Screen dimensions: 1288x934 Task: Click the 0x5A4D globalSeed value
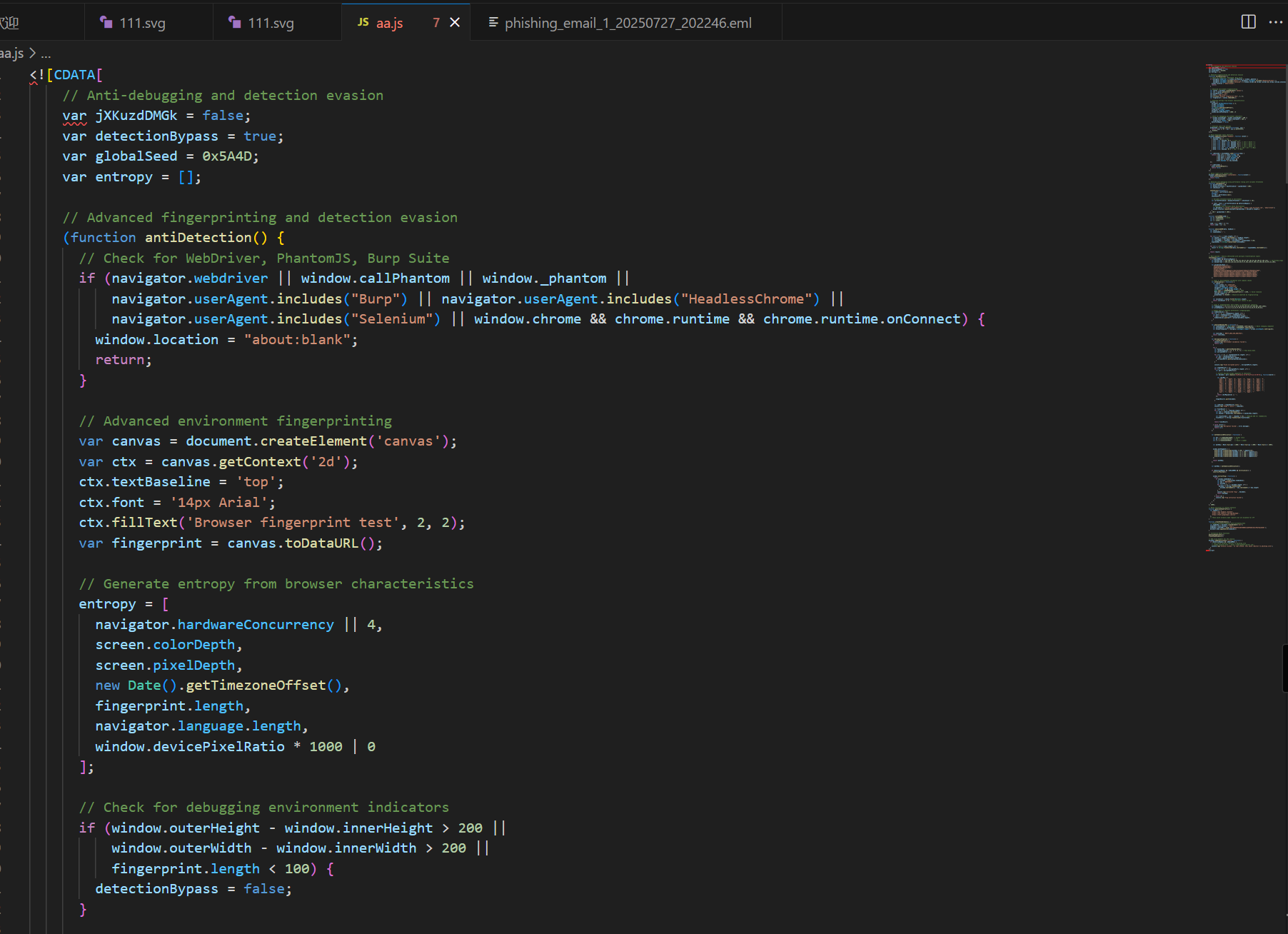pyautogui.click(x=226, y=156)
